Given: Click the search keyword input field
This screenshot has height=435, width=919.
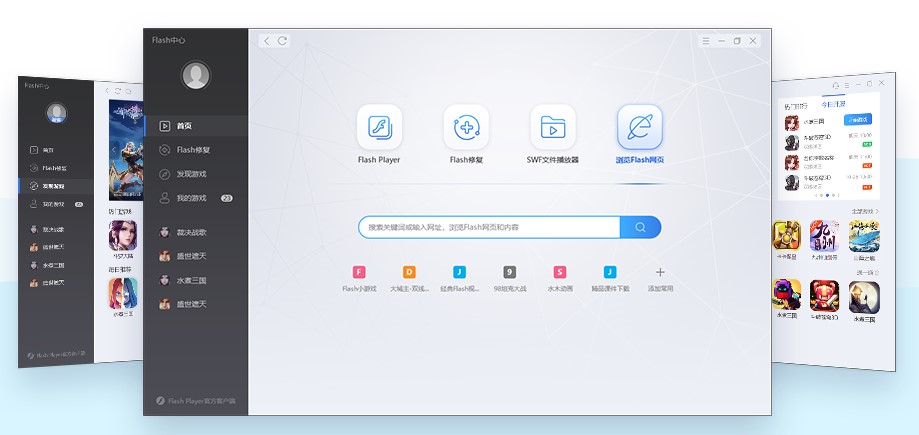Looking at the screenshot, I should coord(490,227).
